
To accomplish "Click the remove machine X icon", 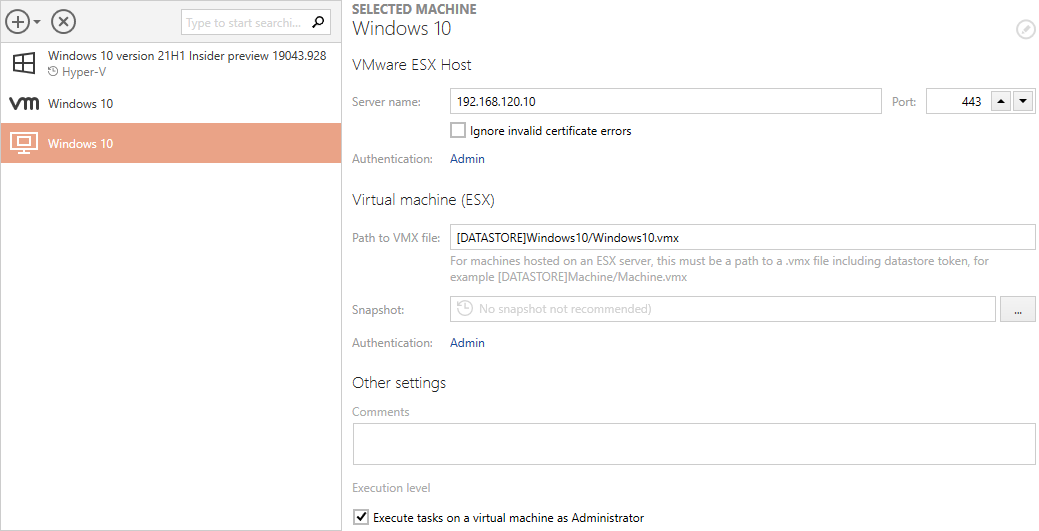I will (64, 22).
